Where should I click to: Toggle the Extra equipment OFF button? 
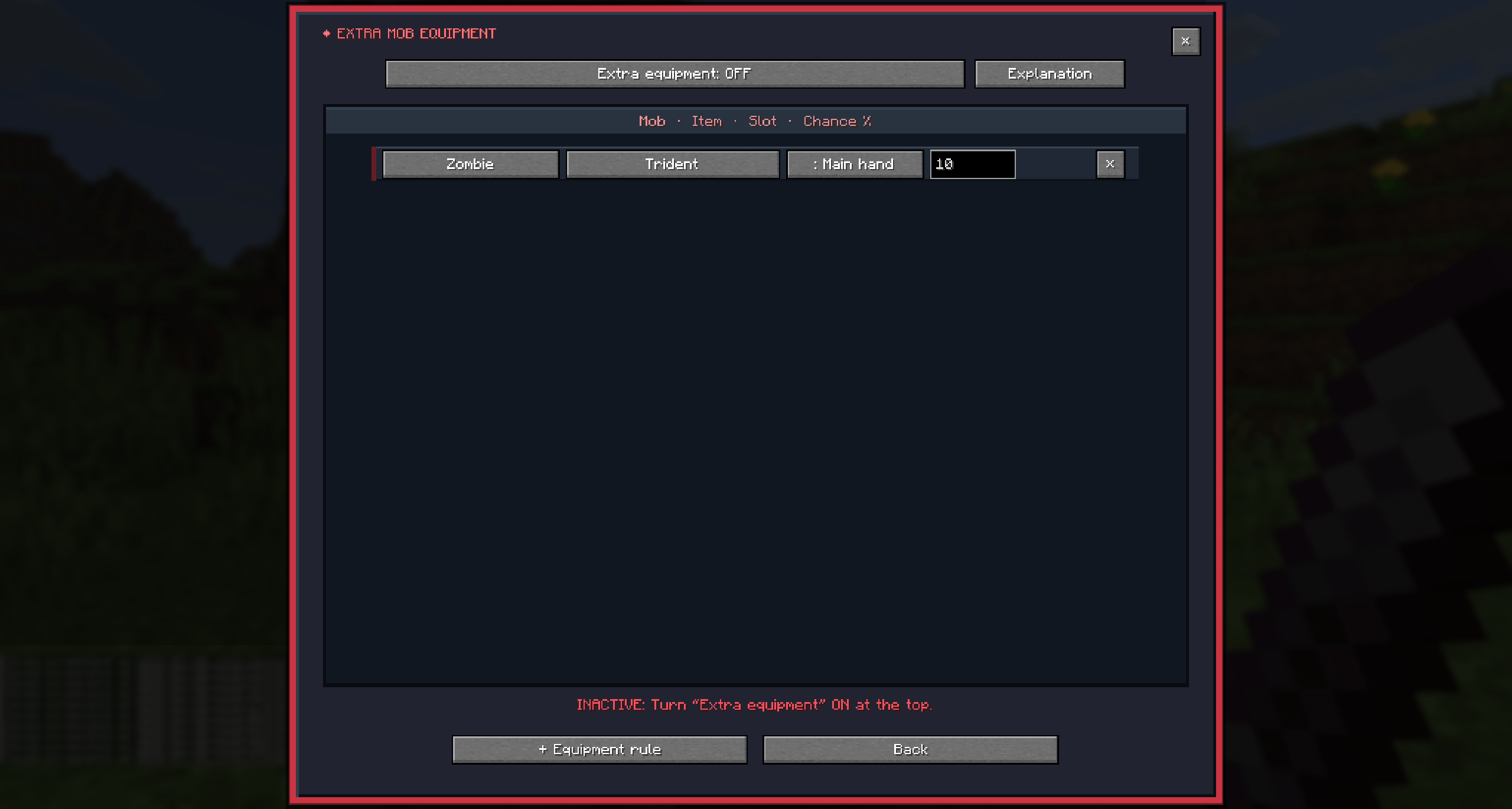tap(674, 74)
